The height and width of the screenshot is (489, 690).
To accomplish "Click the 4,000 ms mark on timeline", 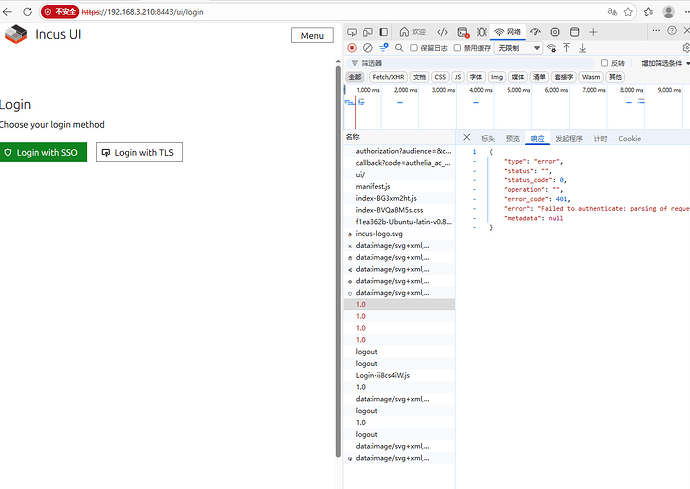I will (481, 90).
